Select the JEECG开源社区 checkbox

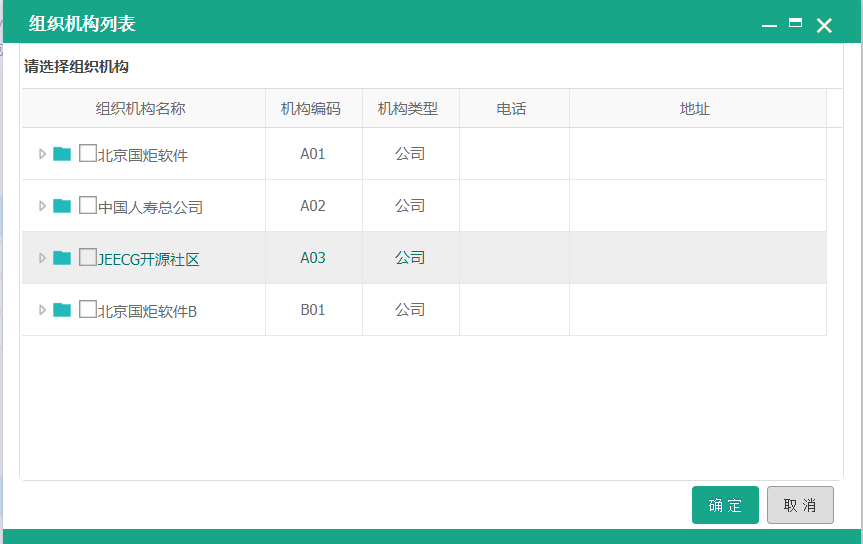click(88, 257)
